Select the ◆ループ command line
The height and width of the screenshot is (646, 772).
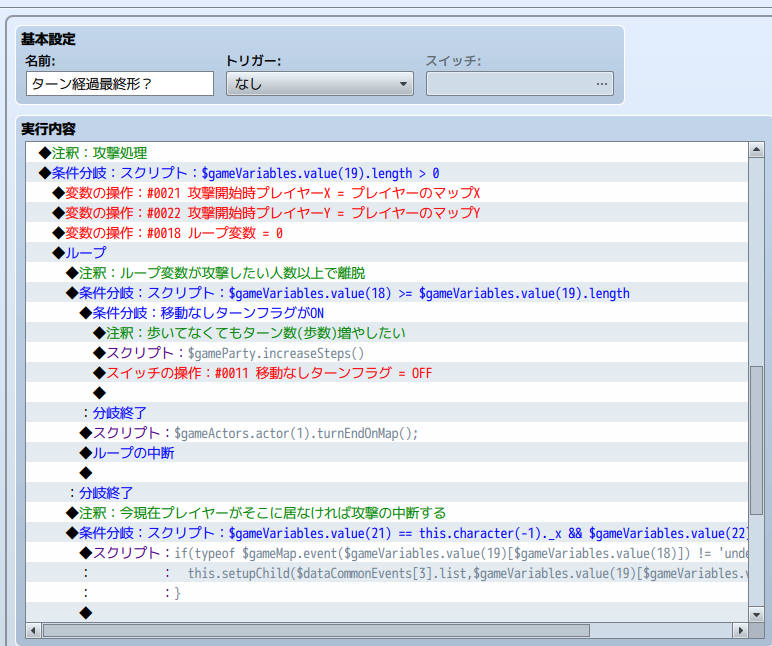[x=84, y=253]
